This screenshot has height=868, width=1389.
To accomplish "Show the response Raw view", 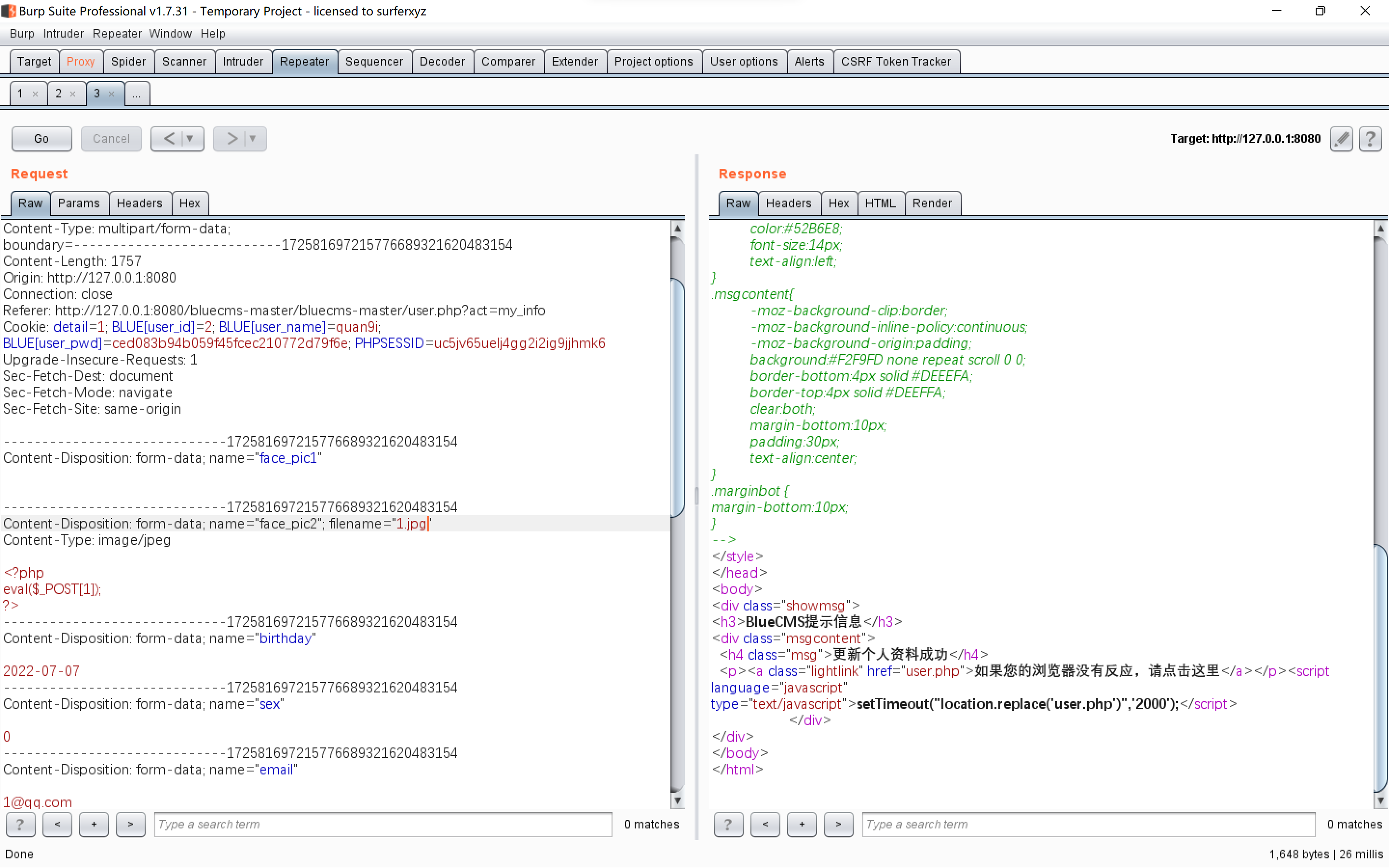I will pyautogui.click(x=738, y=203).
